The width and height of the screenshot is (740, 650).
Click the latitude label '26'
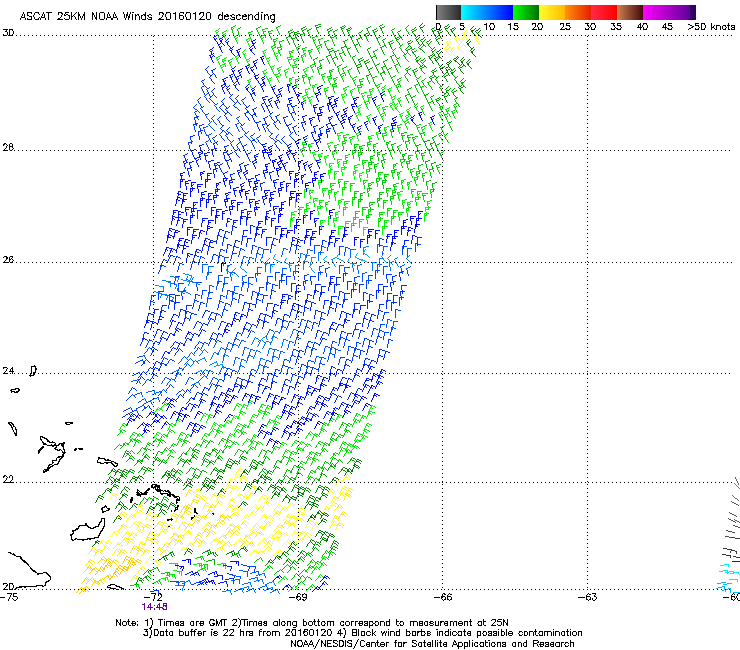pos(8,260)
